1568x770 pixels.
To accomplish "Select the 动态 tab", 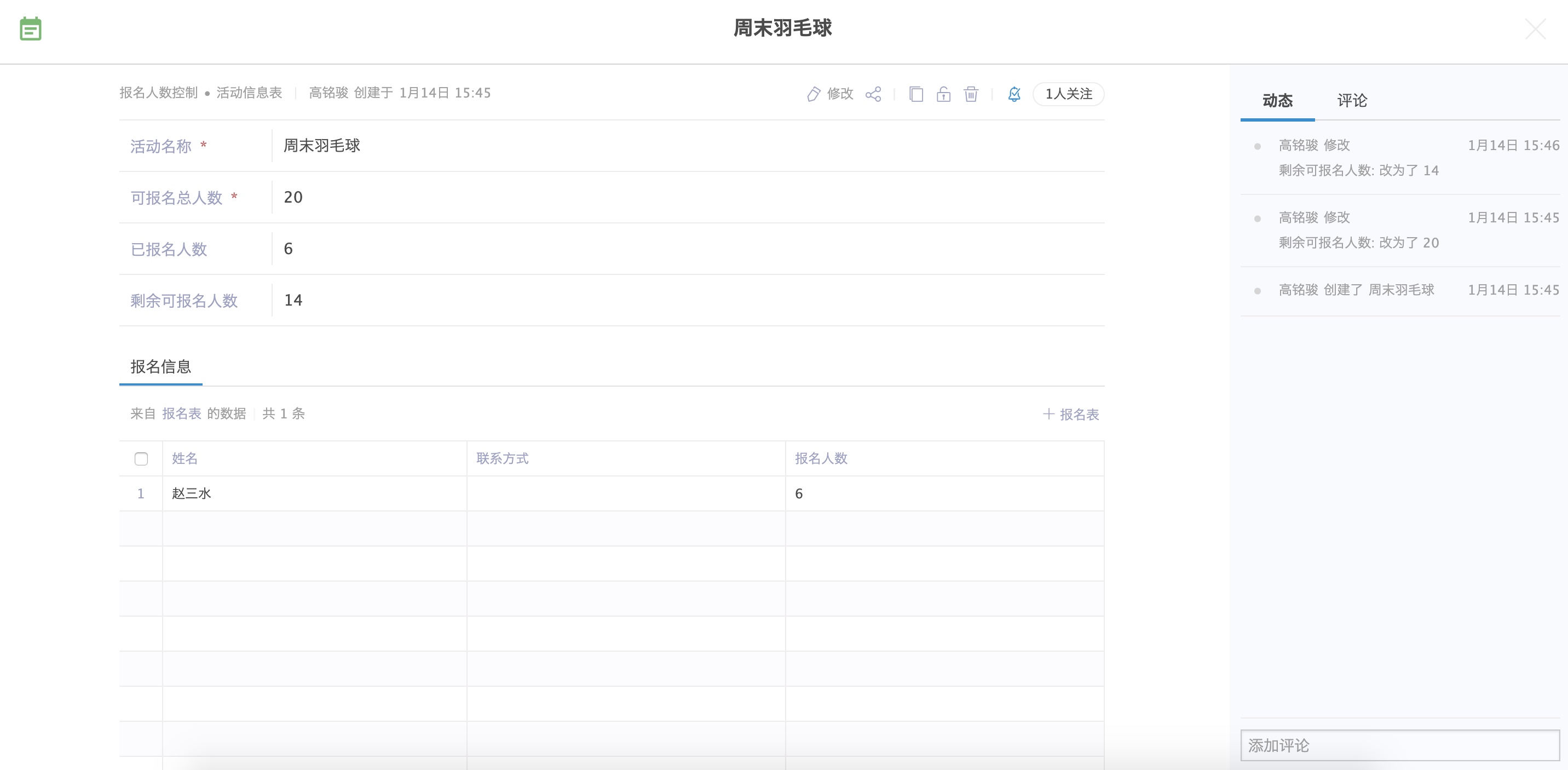I will point(1278,100).
